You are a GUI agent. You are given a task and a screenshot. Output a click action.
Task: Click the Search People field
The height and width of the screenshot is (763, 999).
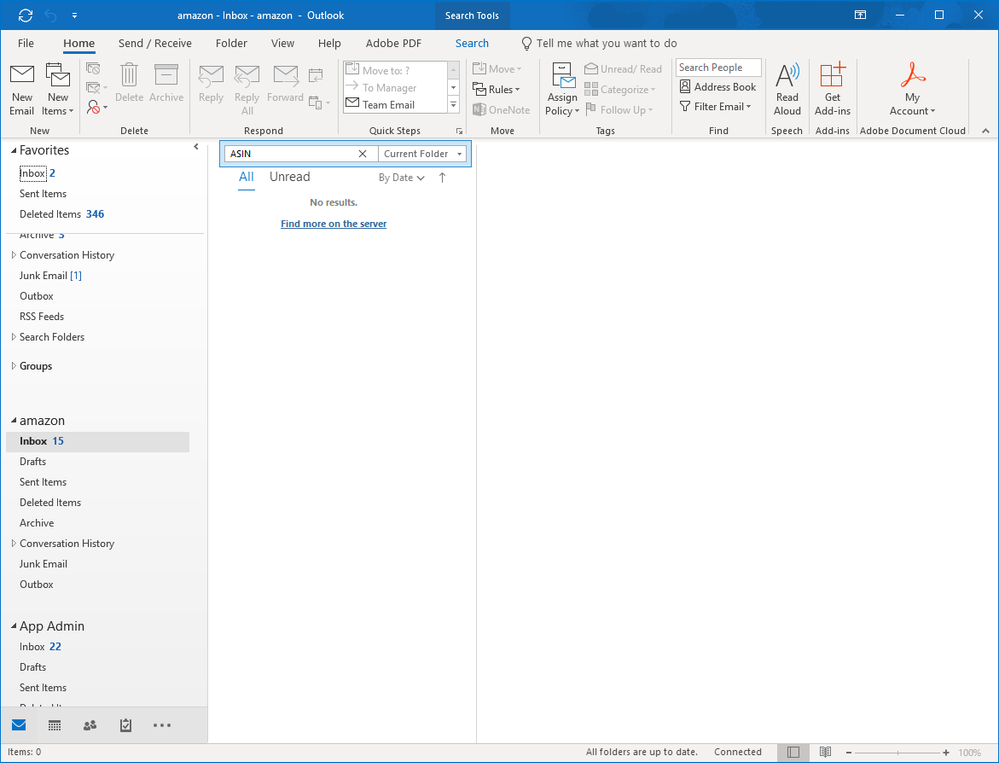tap(718, 68)
